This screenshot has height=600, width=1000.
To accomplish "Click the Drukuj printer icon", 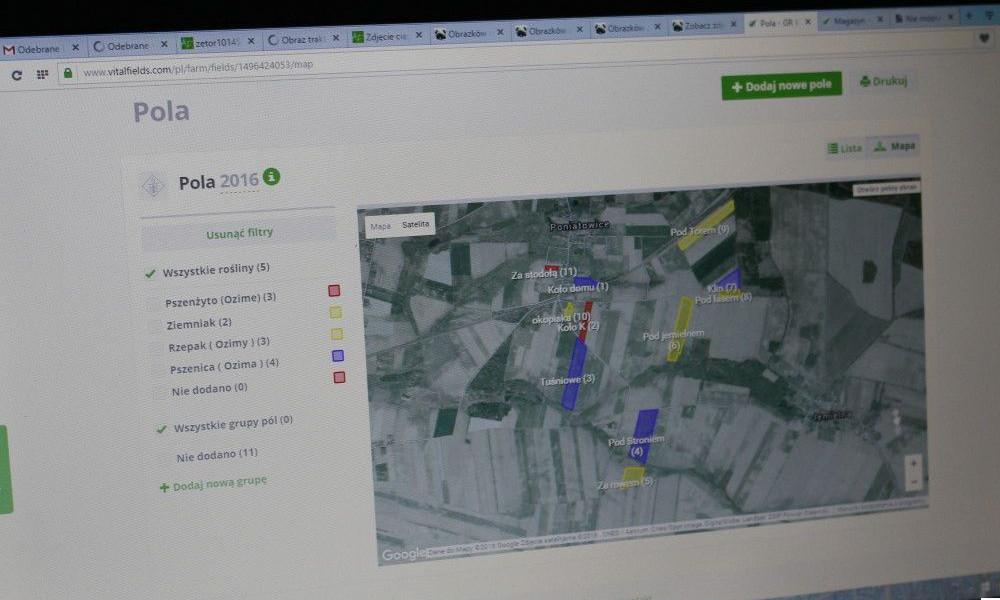I will tap(866, 82).
